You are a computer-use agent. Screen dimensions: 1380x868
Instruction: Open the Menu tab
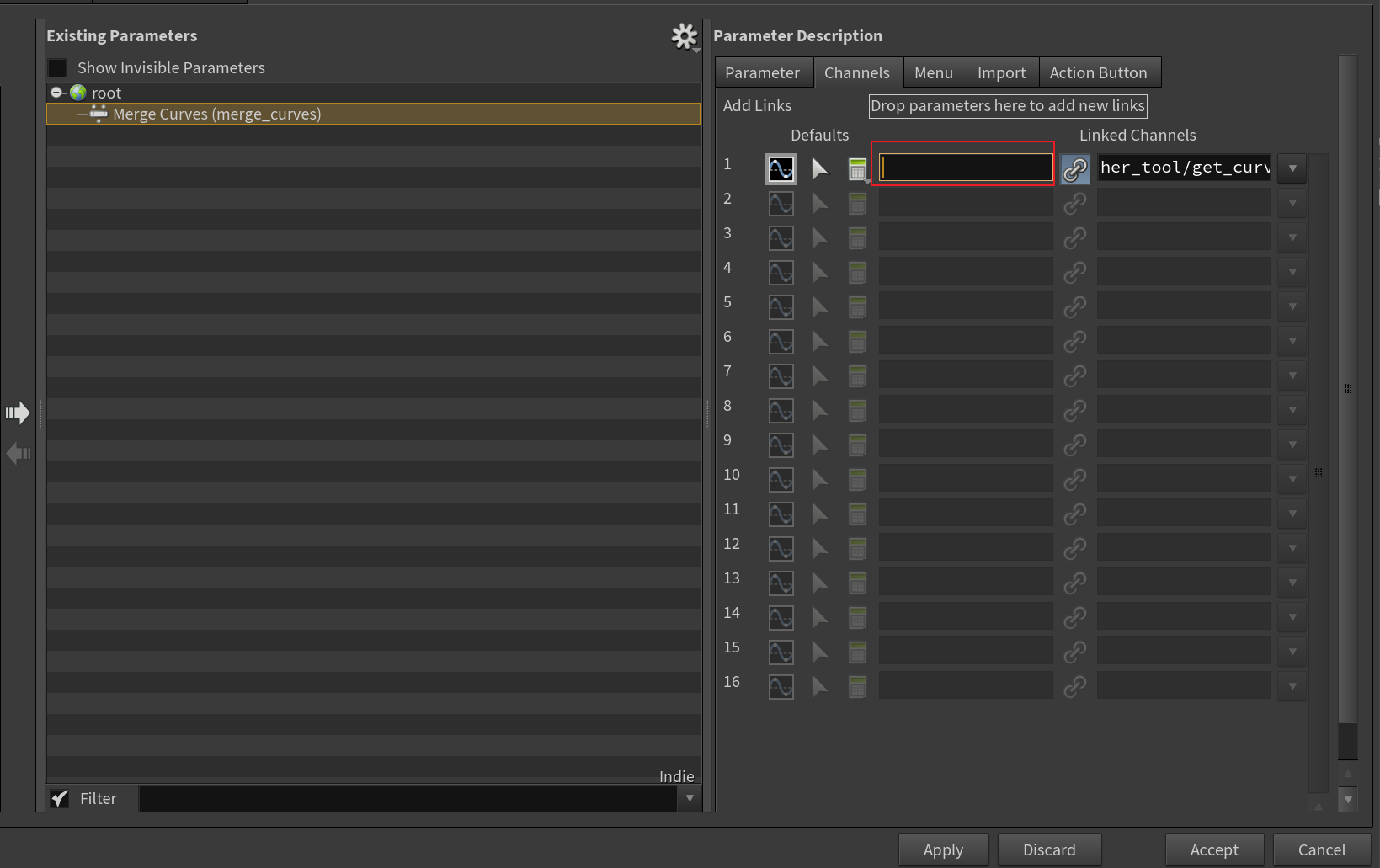pyautogui.click(x=935, y=73)
